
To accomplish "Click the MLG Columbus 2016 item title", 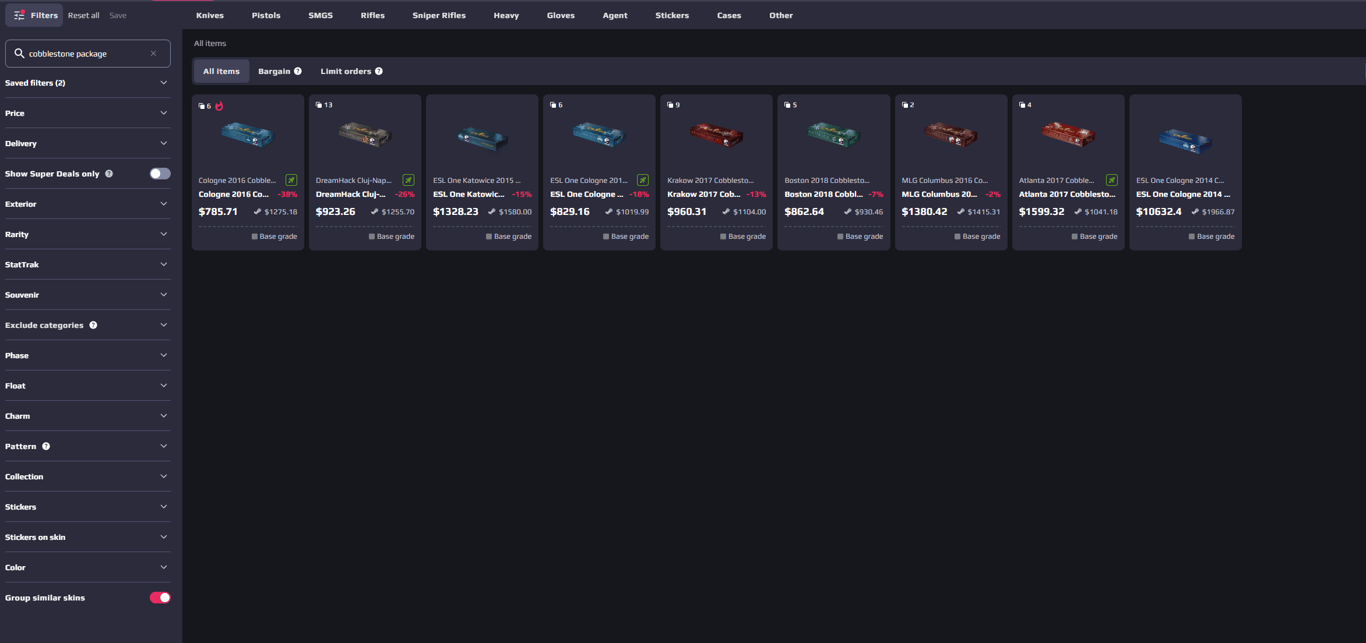I will [940, 194].
